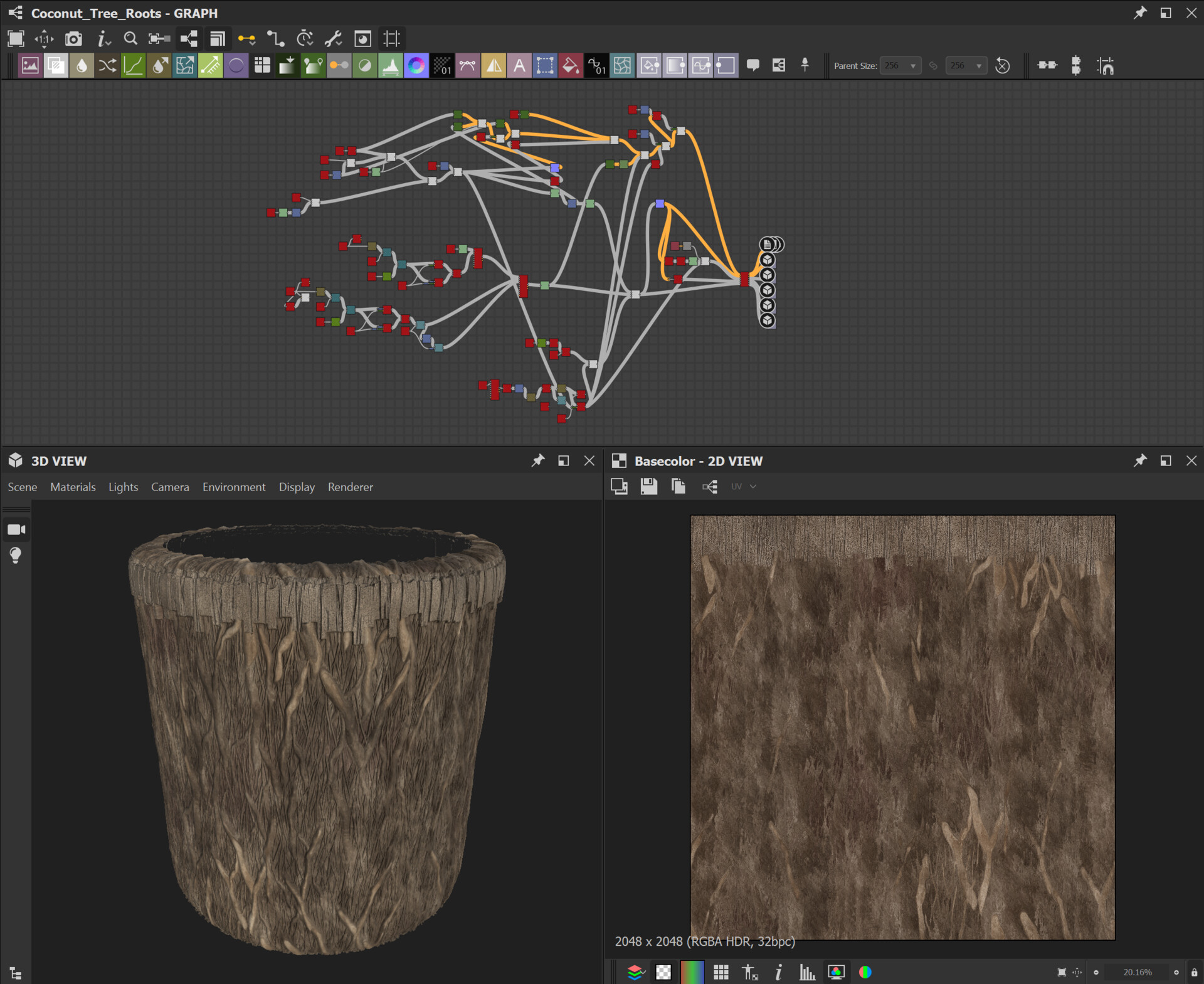Toggle the zoom lock at bottom right
Image resolution: width=1204 pixels, height=984 pixels.
[x=1194, y=972]
